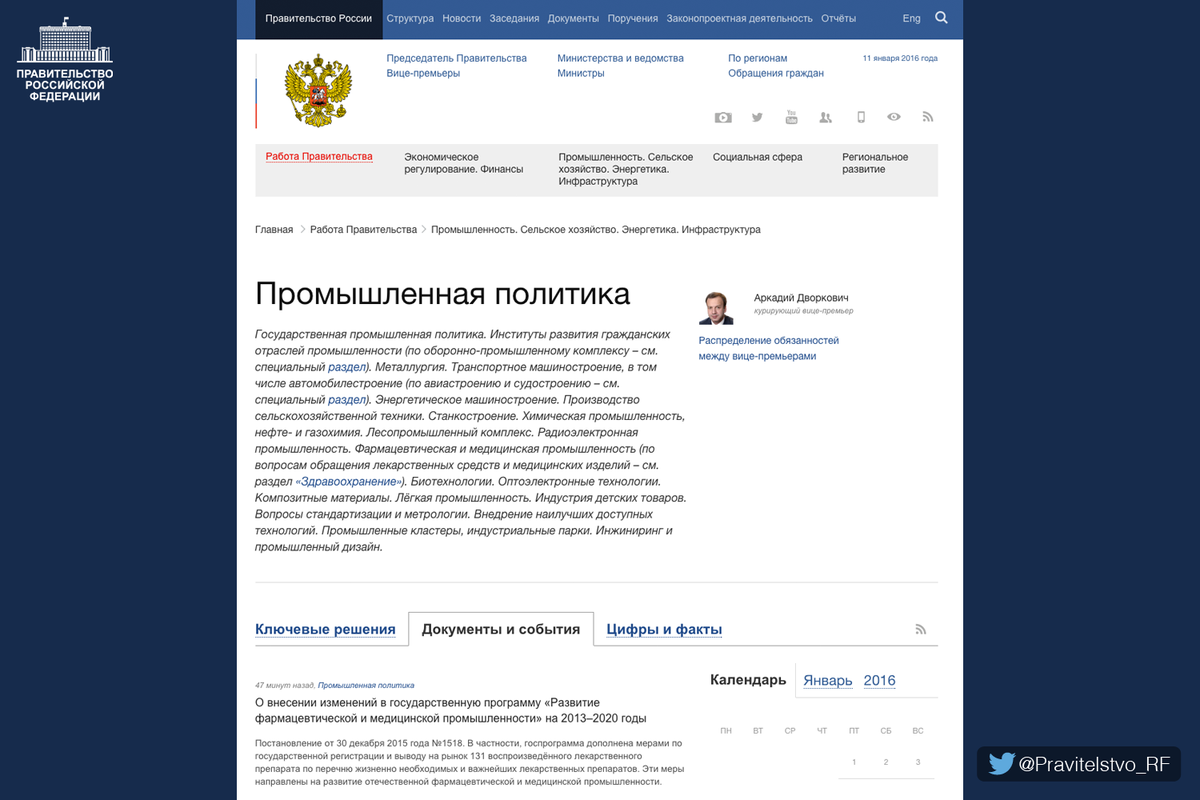Open the mobile phone icon

(x=860, y=117)
